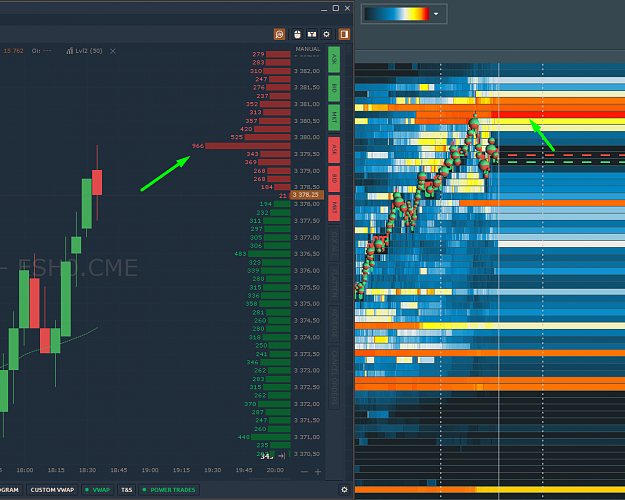Zoom out with the minus icon on time axis
The image size is (625, 500).
click(304, 472)
